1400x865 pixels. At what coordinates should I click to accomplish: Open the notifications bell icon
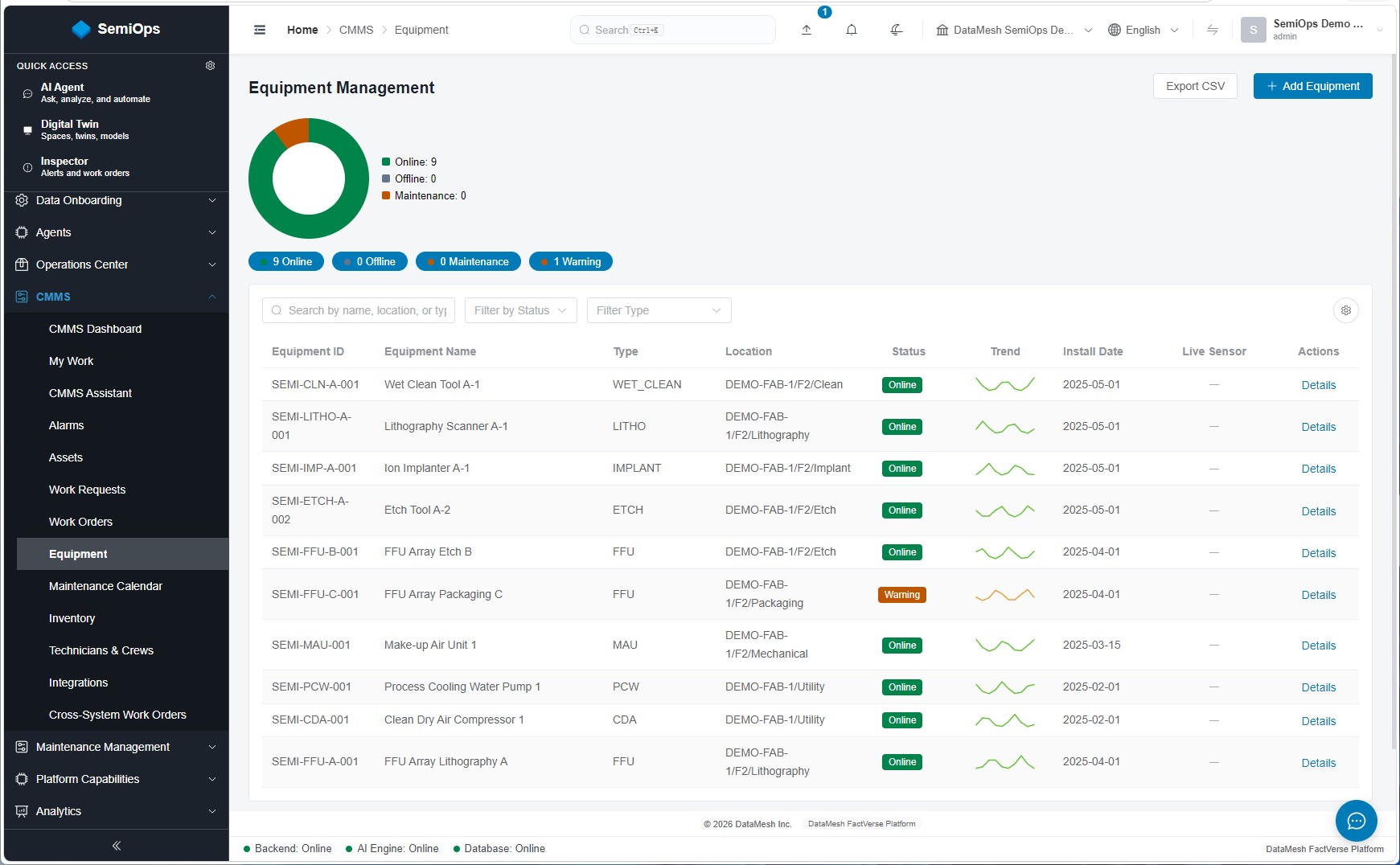tap(852, 30)
